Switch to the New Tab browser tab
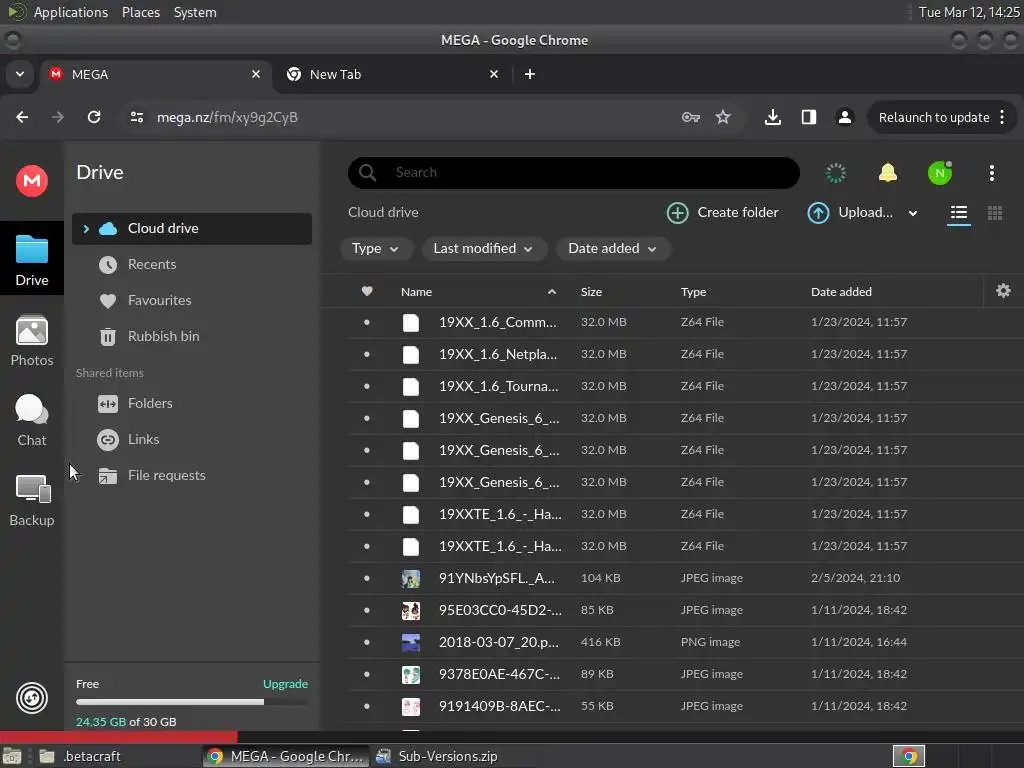Screen dimensions: 1024x768 point(392,74)
